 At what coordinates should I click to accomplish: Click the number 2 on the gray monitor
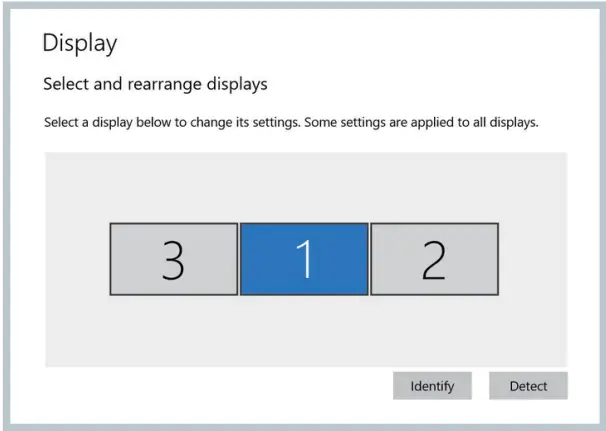click(x=434, y=259)
